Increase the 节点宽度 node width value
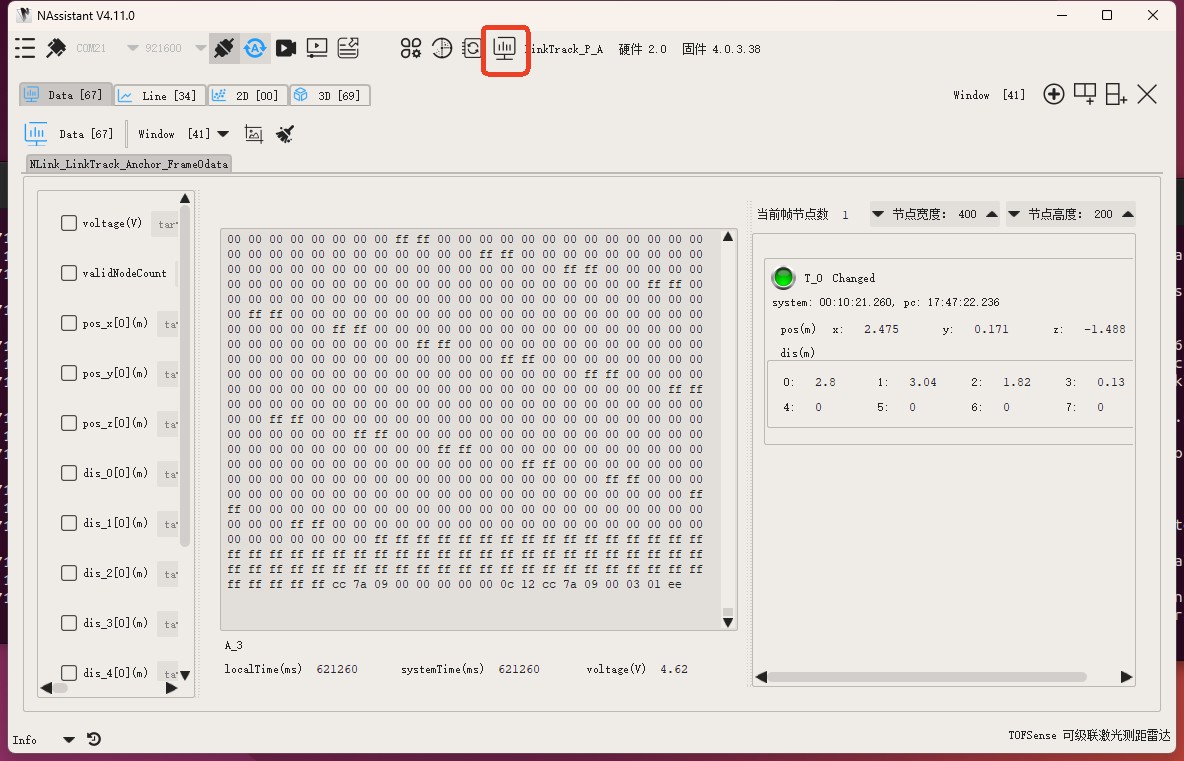 pos(992,214)
